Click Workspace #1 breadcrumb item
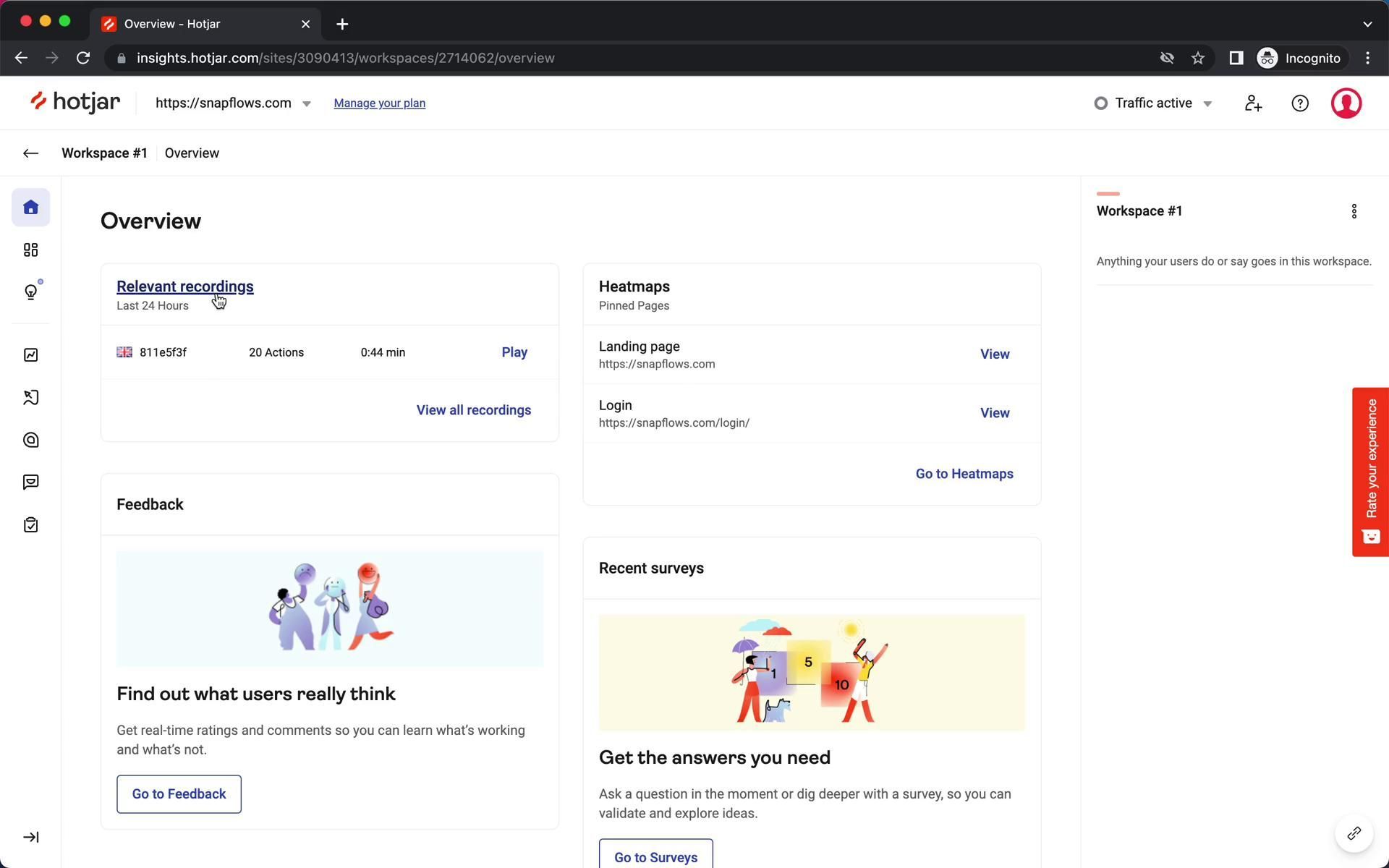The width and height of the screenshot is (1389, 868). click(x=104, y=153)
